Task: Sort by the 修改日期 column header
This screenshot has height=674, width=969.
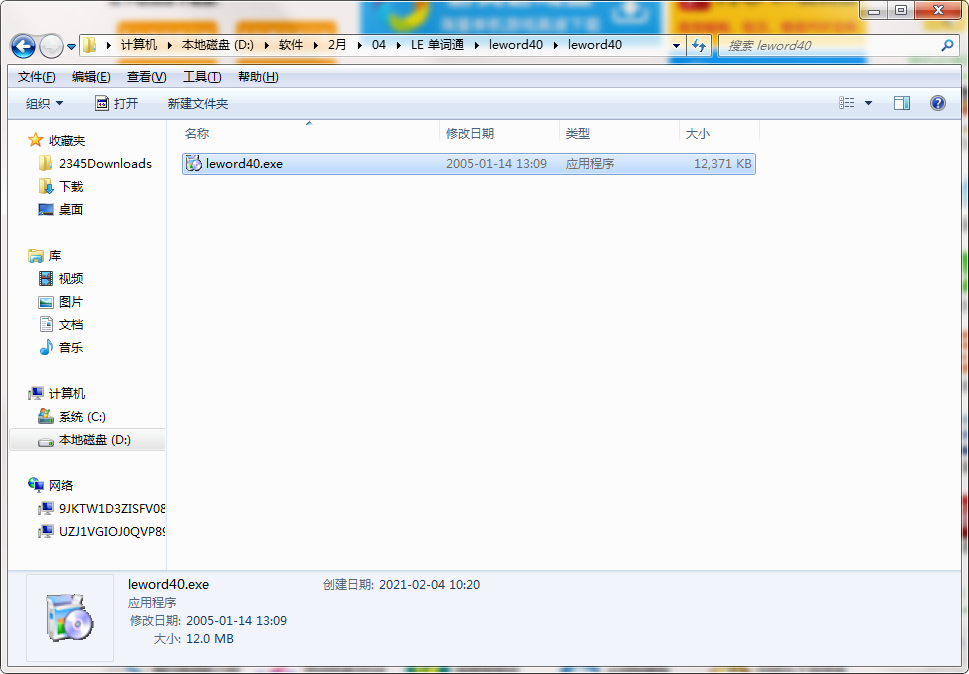Action: point(470,133)
